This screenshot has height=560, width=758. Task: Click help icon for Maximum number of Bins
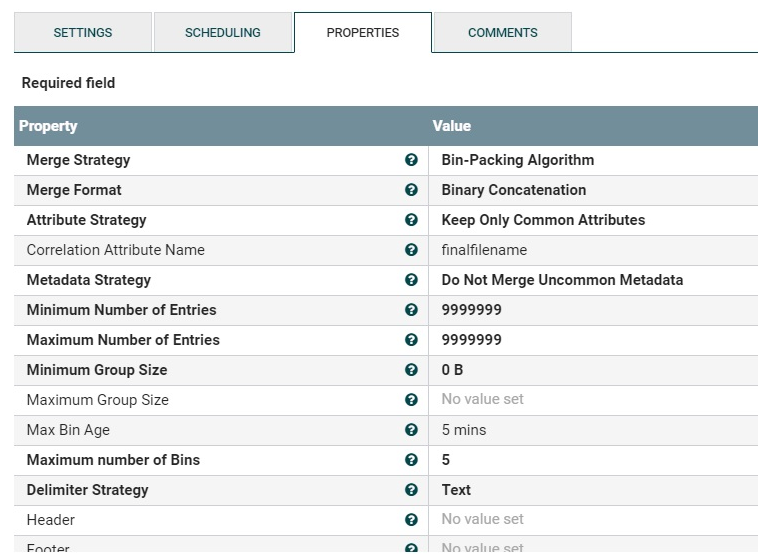point(411,460)
